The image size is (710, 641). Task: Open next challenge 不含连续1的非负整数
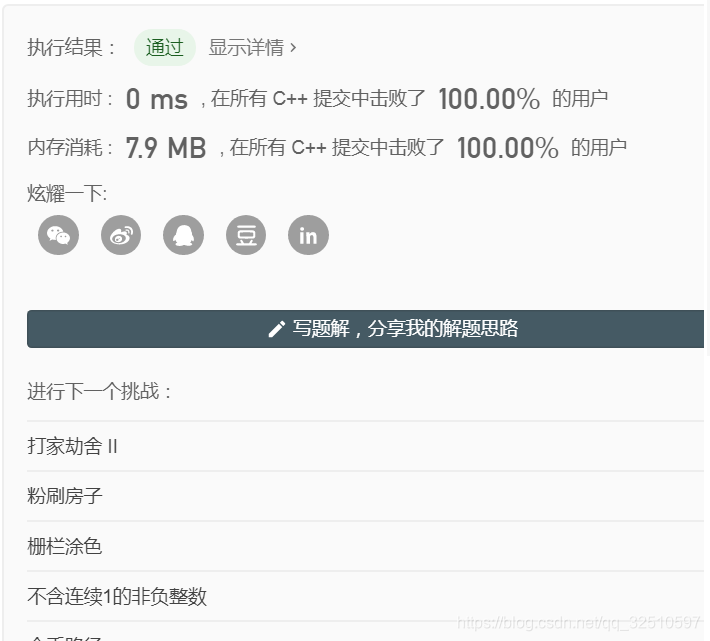pos(117,597)
